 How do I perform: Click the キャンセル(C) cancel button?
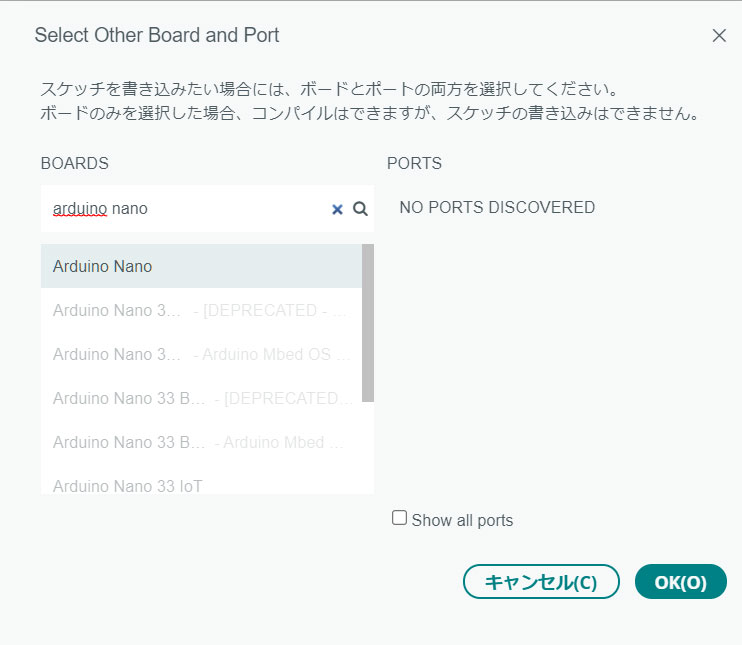click(x=541, y=582)
